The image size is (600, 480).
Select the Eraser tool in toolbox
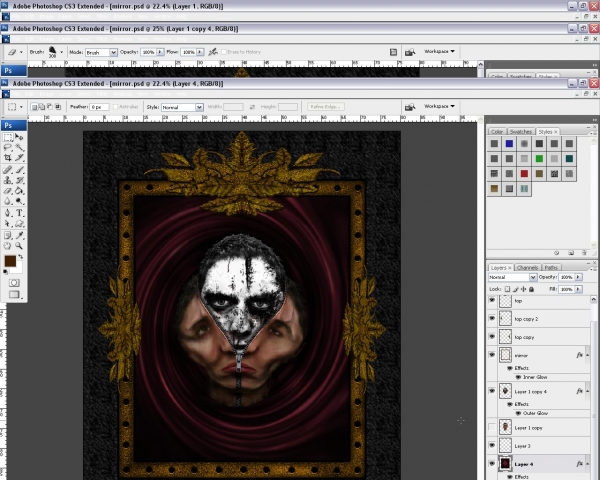(8, 191)
